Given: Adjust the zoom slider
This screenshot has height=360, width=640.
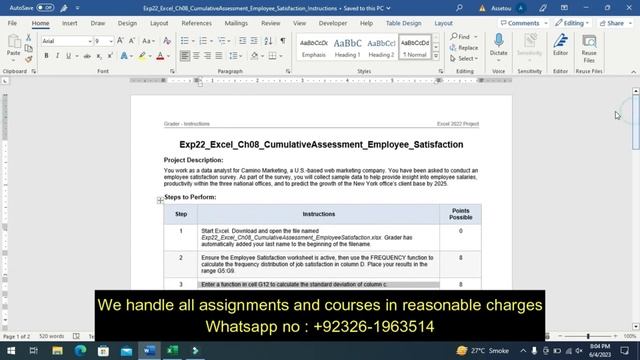Looking at the screenshot, I should click(588, 336).
